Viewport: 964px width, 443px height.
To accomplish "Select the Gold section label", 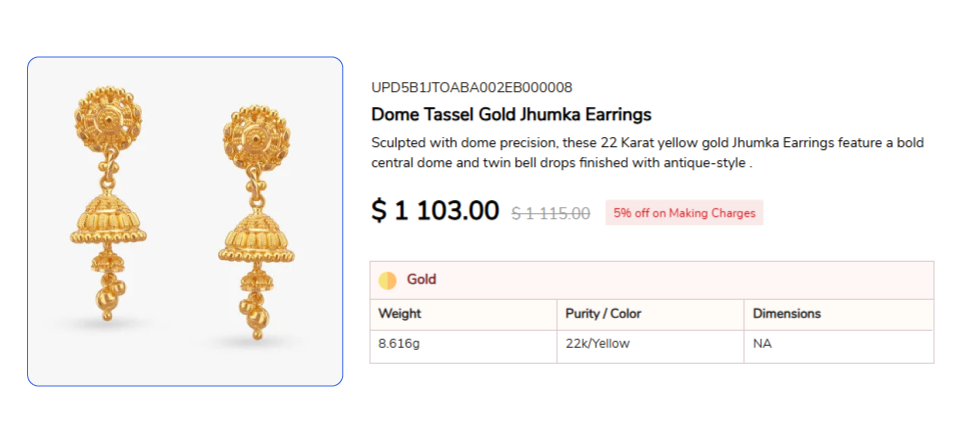I will click(421, 280).
